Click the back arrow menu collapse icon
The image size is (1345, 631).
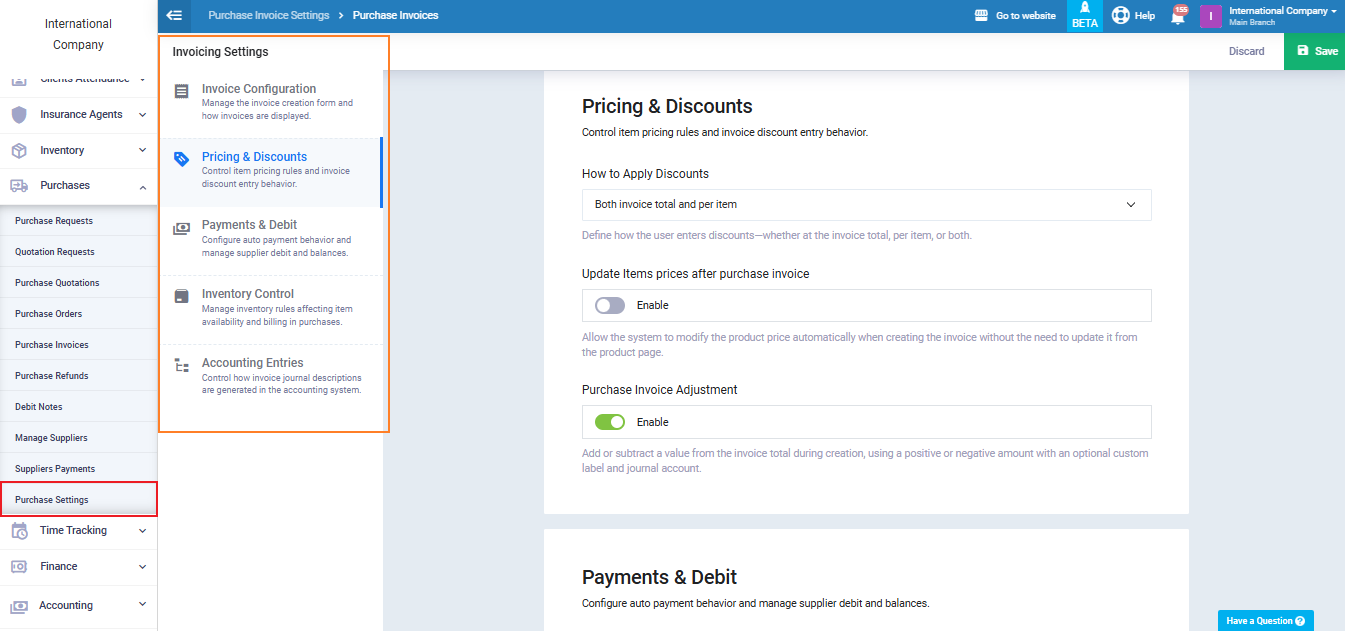175,15
